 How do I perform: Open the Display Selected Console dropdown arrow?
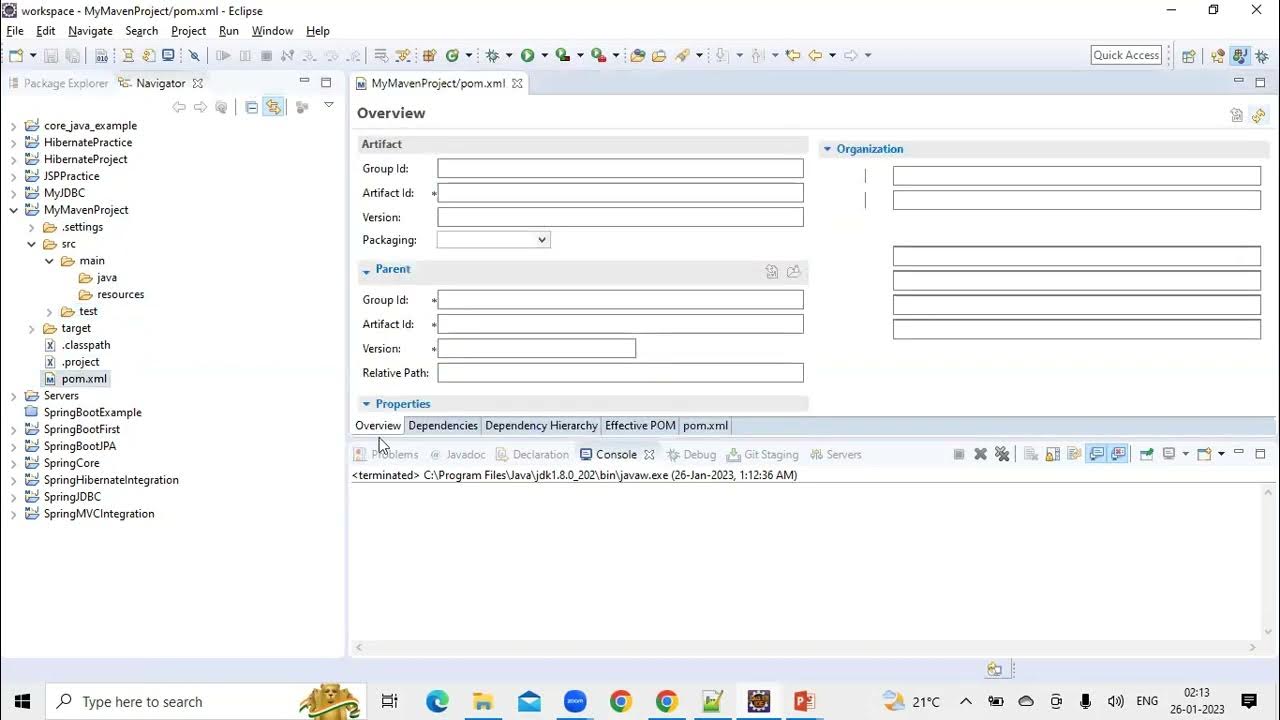pyautogui.click(x=1186, y=454)
